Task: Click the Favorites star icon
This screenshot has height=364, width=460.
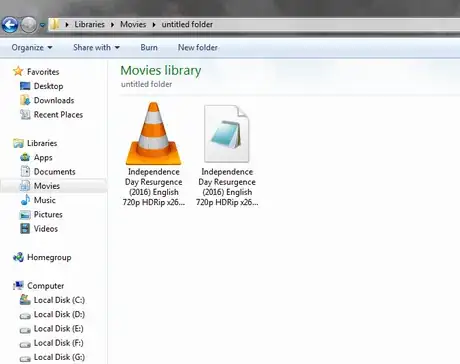Action: click(18, 71)
